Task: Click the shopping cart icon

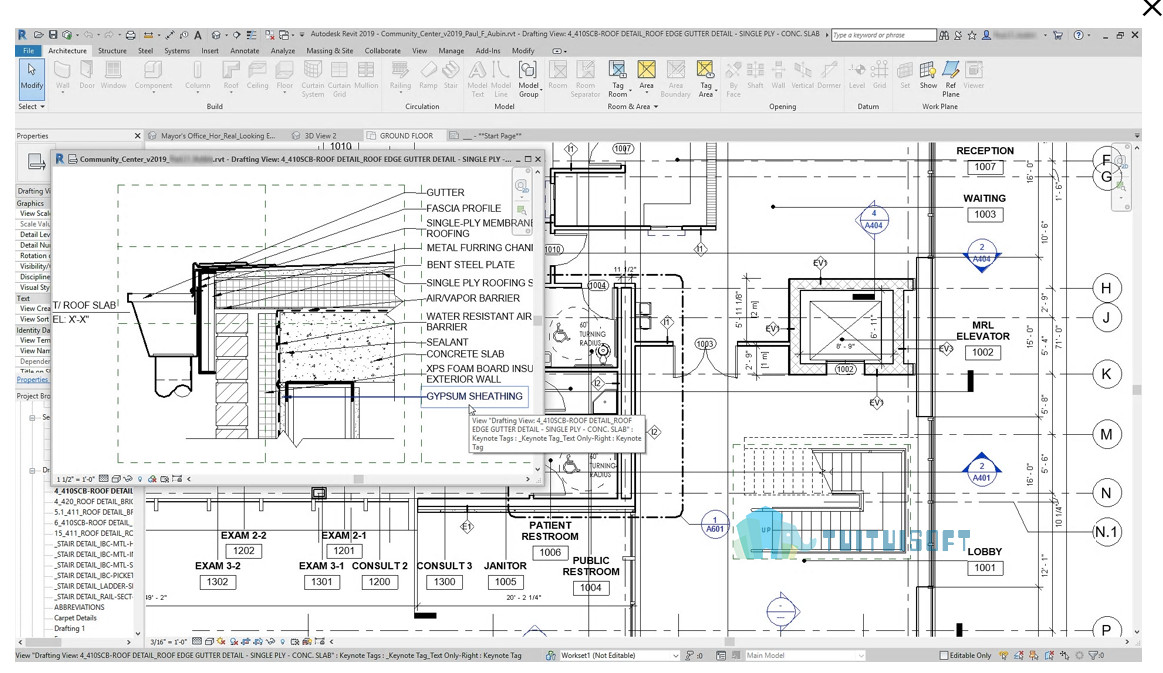Action: (x=1058, y=35)
